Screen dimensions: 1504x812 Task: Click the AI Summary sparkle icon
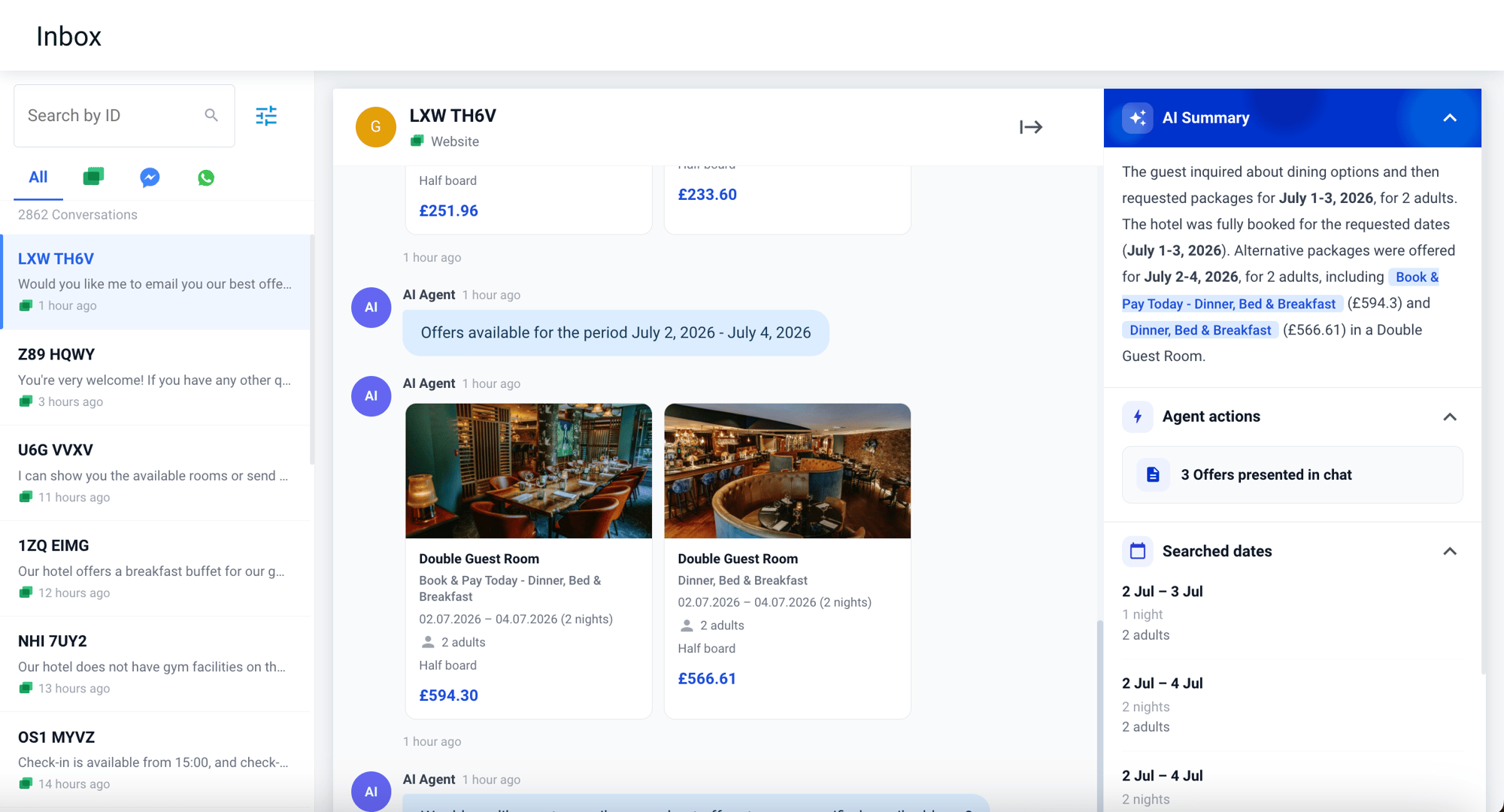click(x=1138, y=118)
